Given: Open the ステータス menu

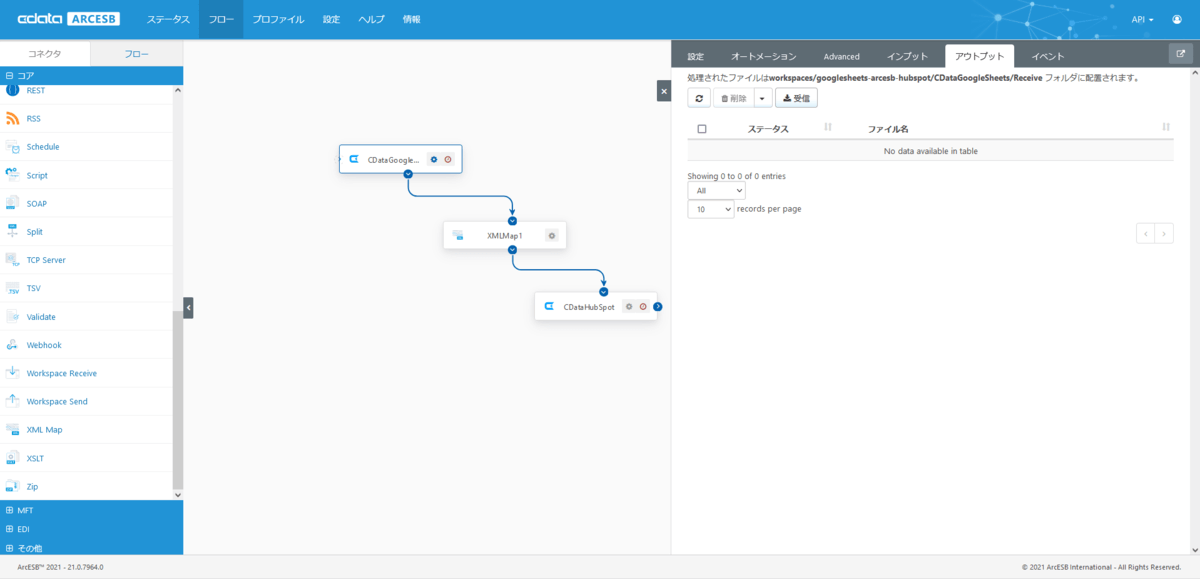Looking at the screenshot, I should [168, 19].
